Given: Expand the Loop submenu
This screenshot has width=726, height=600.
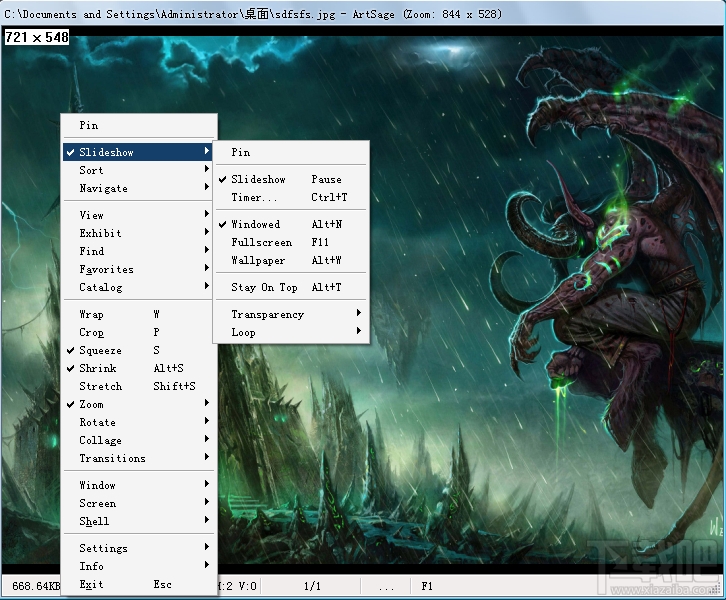Looking at the screenshot, I should (x=243, y=333).
